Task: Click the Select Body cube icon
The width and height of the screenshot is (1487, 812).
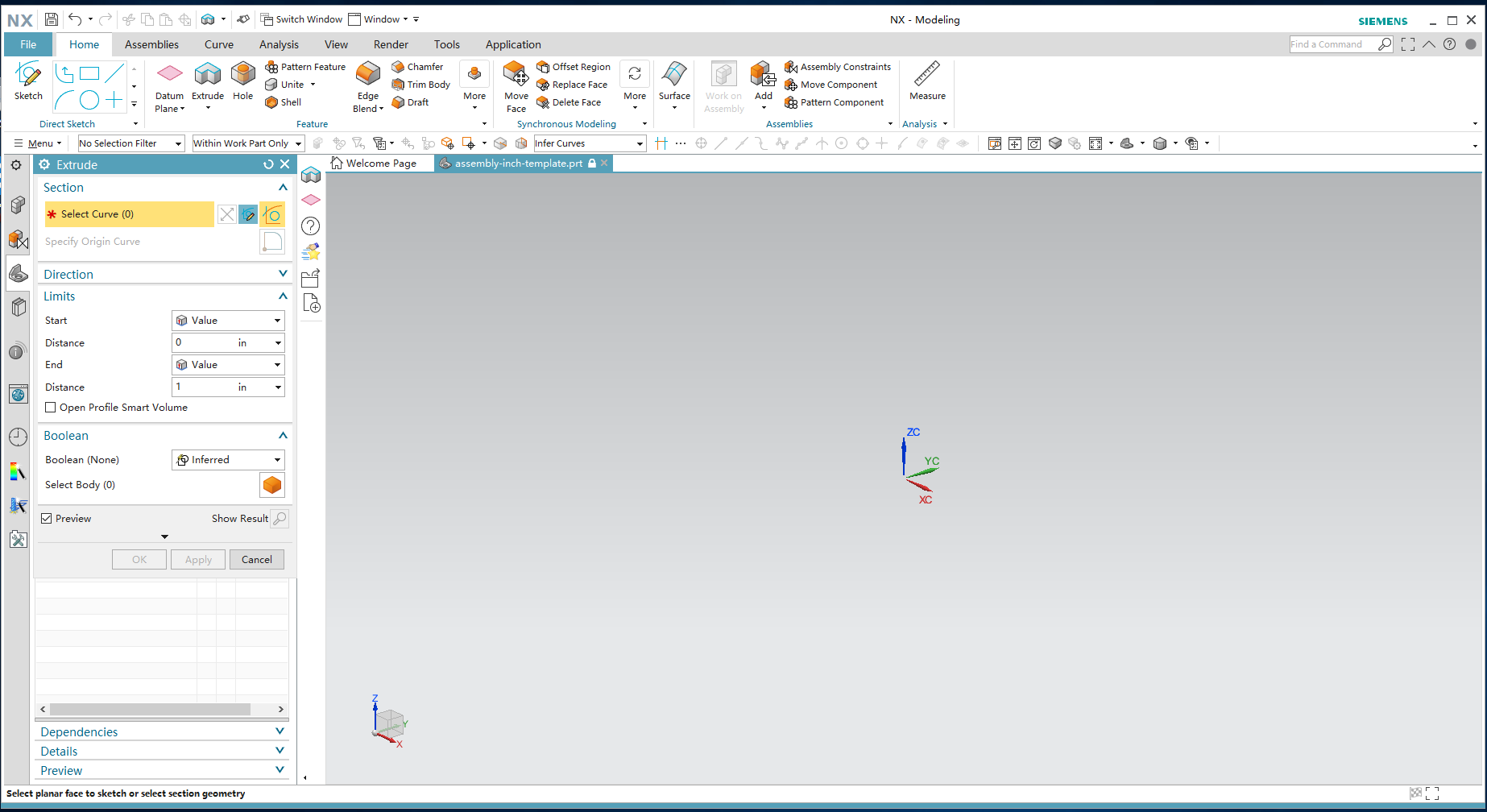Action: point(272,485)
